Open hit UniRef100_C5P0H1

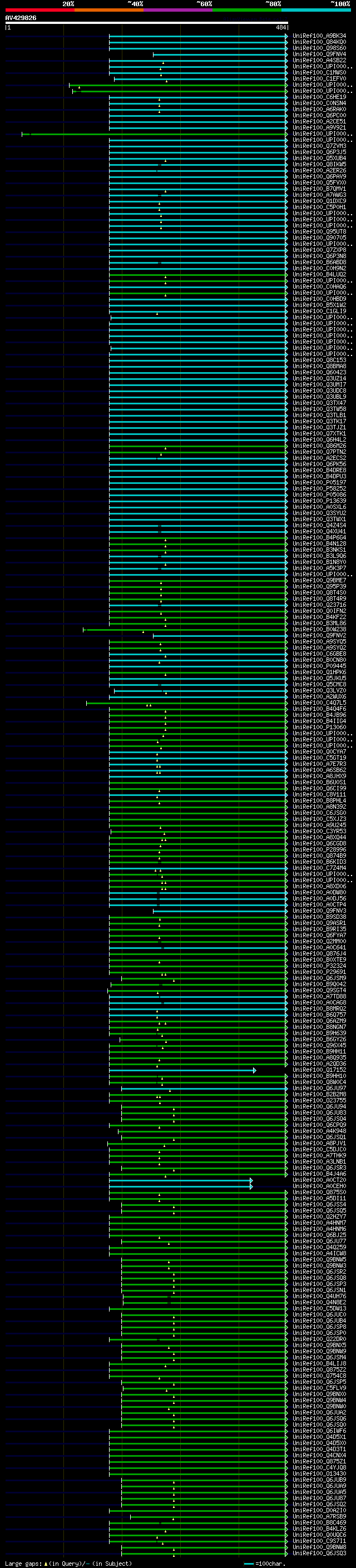319,207
